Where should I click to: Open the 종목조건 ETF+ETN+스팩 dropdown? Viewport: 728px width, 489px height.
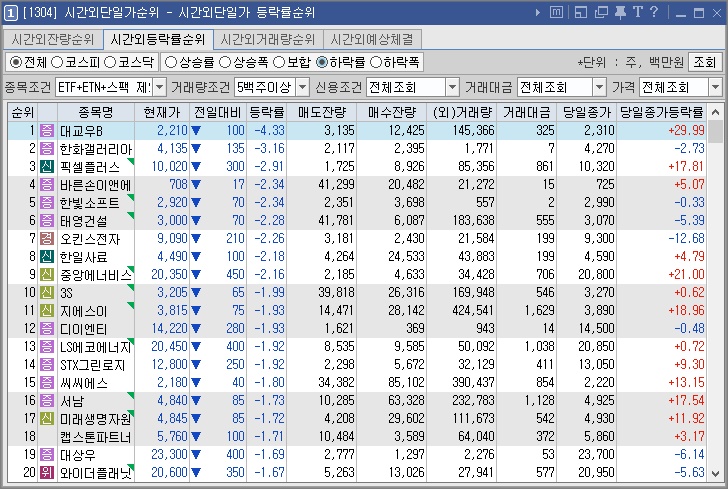pos(159,87)
